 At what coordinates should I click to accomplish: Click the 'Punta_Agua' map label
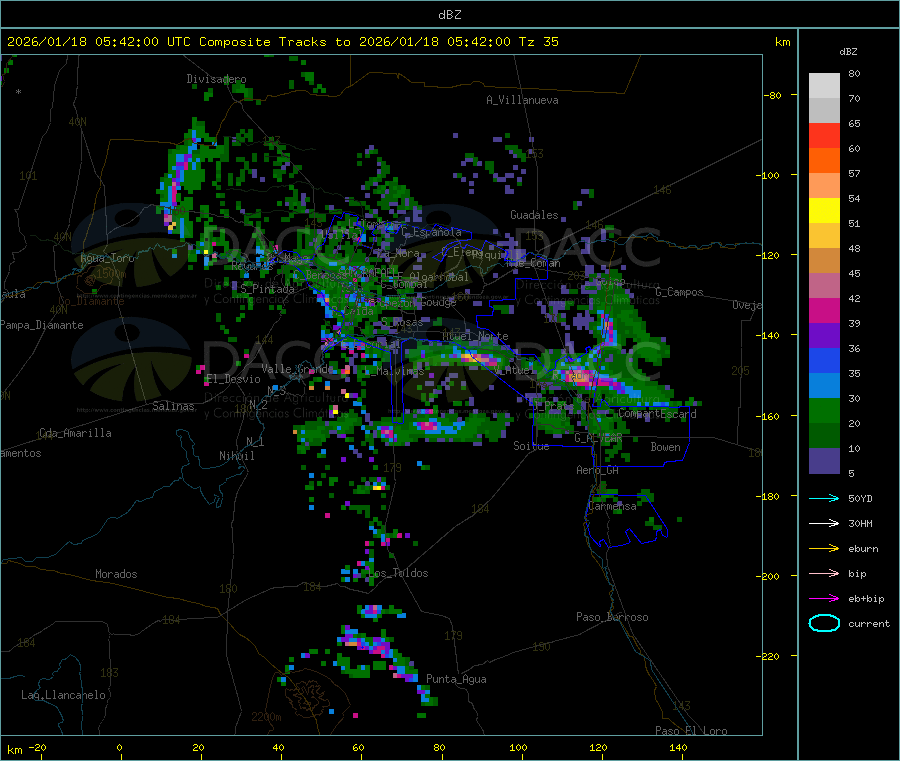click(456, 679)
